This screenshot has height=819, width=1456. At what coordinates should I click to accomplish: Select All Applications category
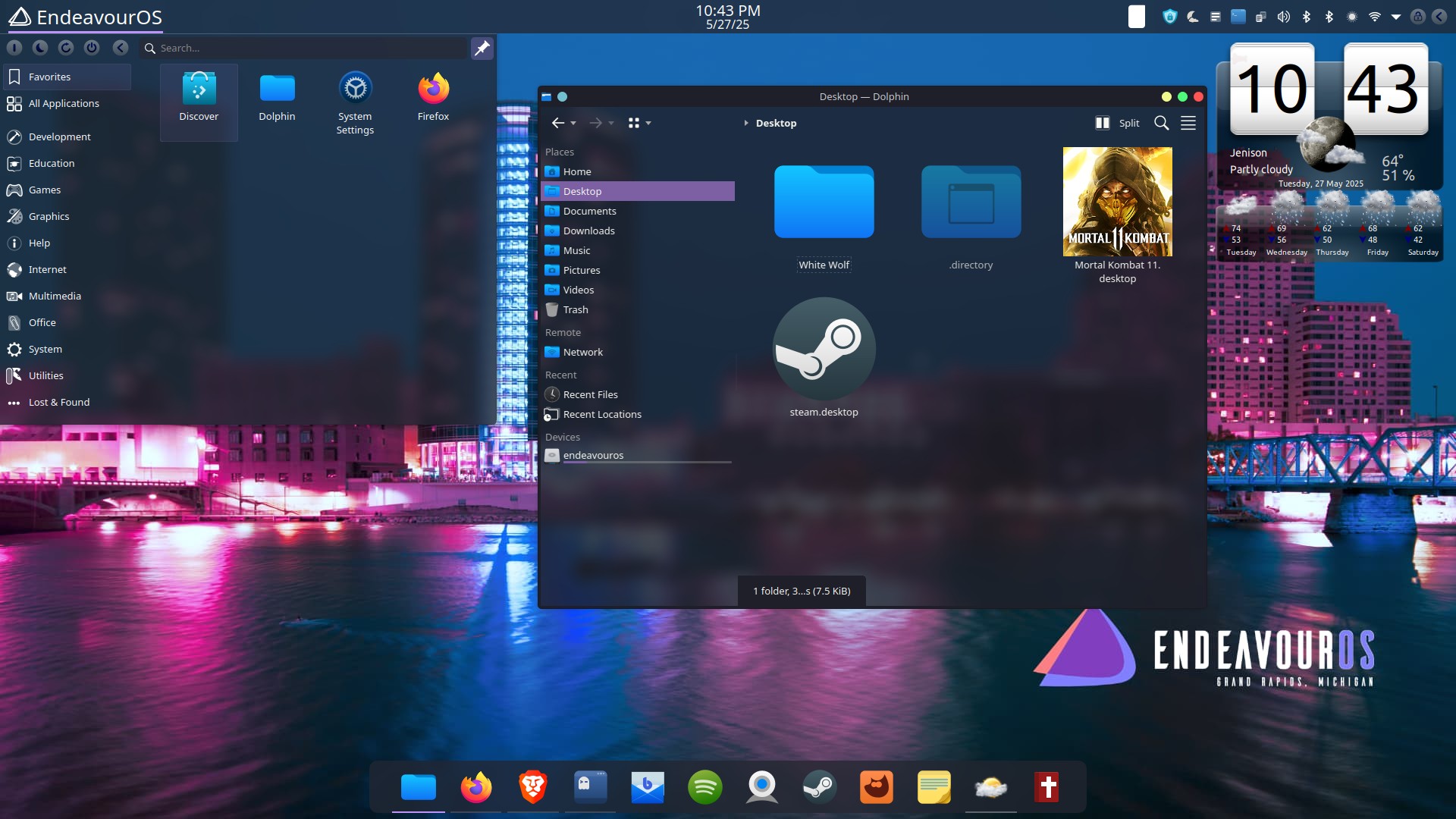point(67,103)
